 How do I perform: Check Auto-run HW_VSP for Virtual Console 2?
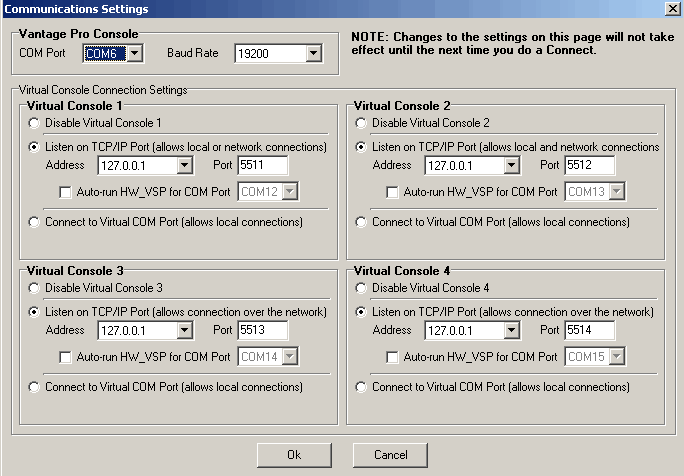[394, 192]
